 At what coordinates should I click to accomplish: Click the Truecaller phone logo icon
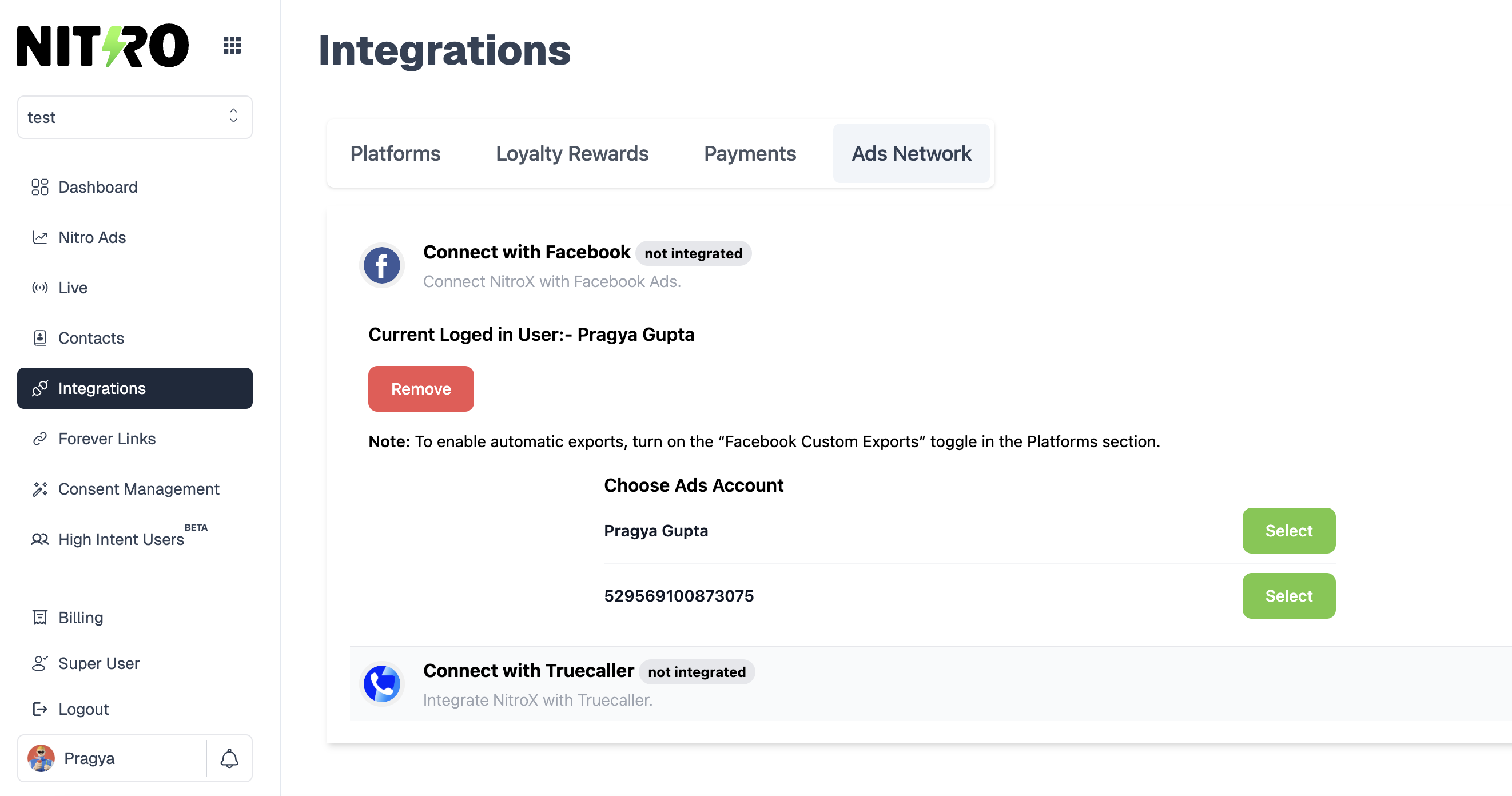click(x=382, y=684)
